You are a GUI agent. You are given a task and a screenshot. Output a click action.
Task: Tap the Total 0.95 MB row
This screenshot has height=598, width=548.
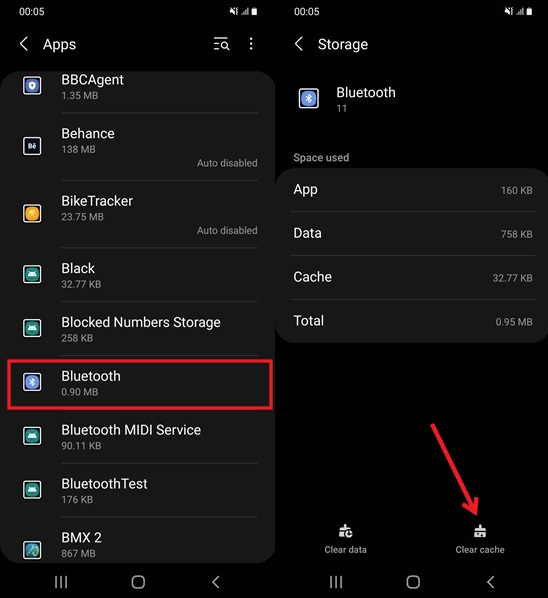413,321
